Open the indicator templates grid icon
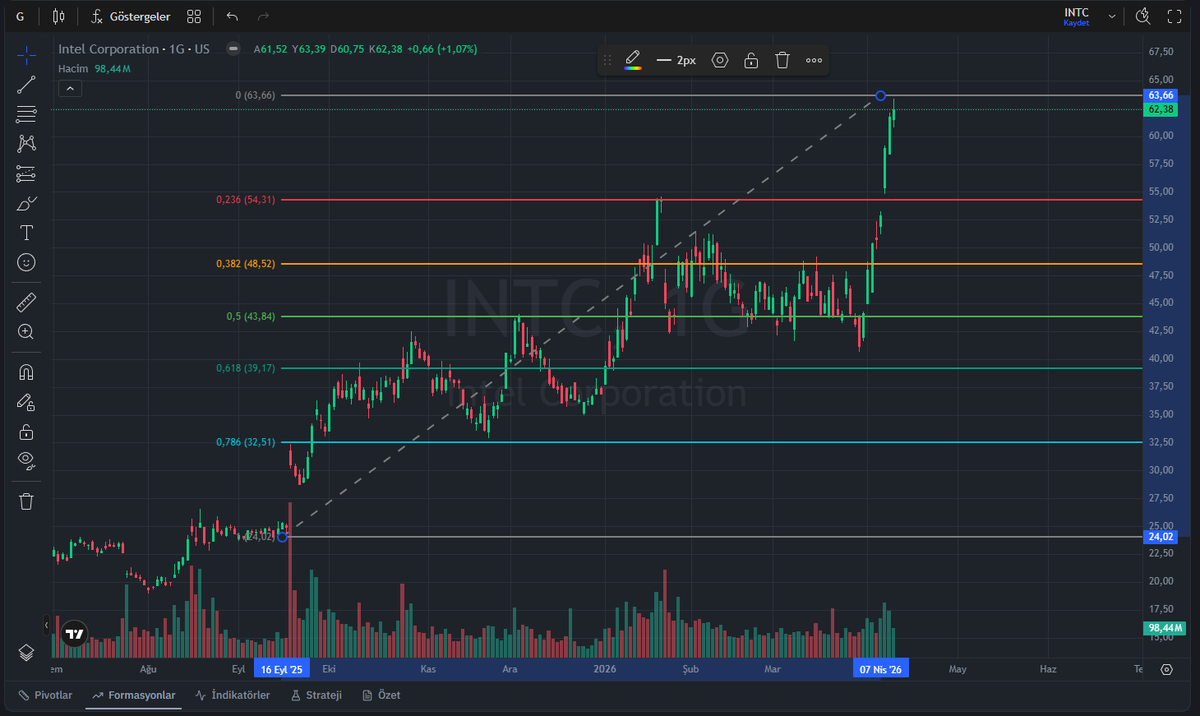The image size is (1200, 716). click(x=194, y=17)
